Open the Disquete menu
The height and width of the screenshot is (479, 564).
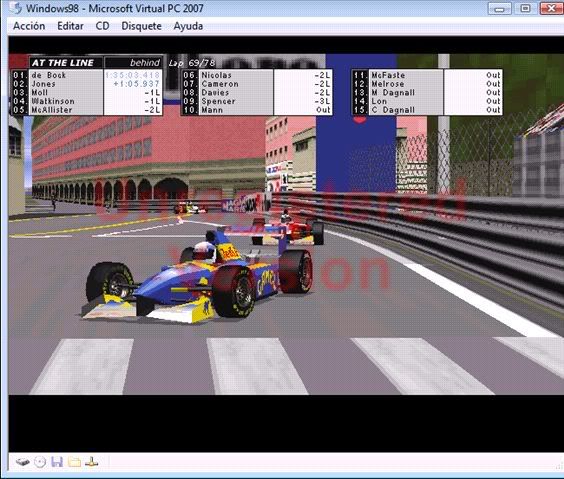pyautogui.click(x=141, y=26)
